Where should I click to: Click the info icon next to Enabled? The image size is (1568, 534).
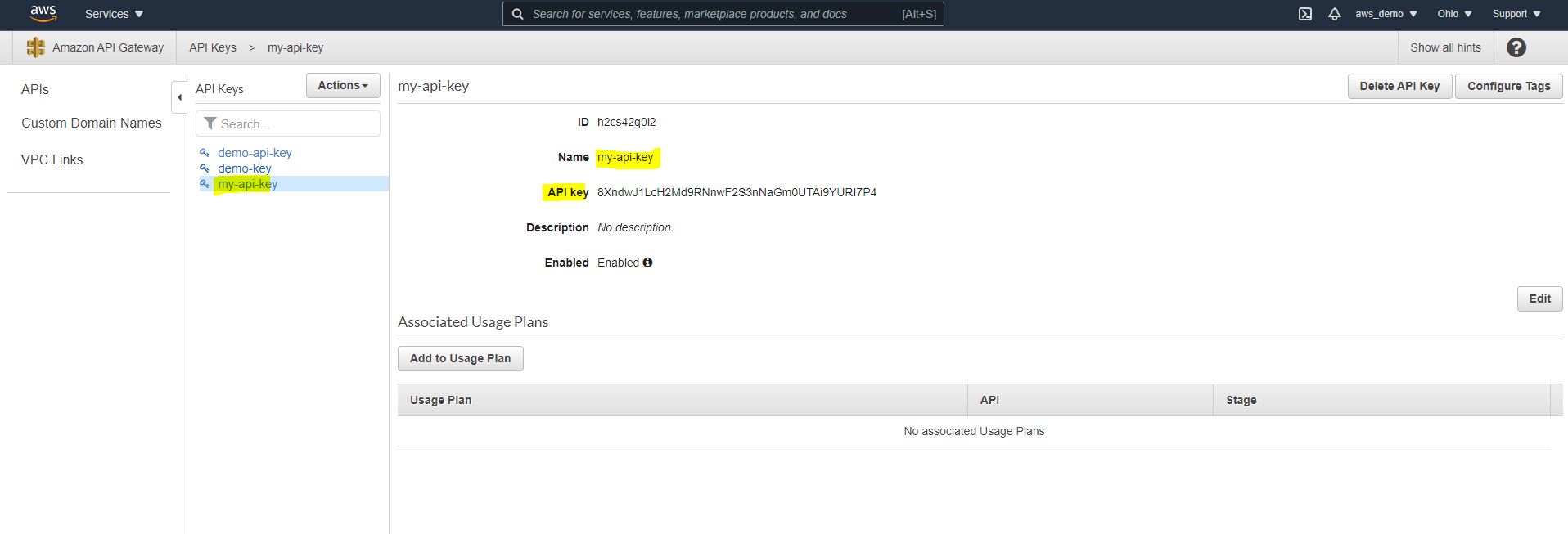point(647,263)
